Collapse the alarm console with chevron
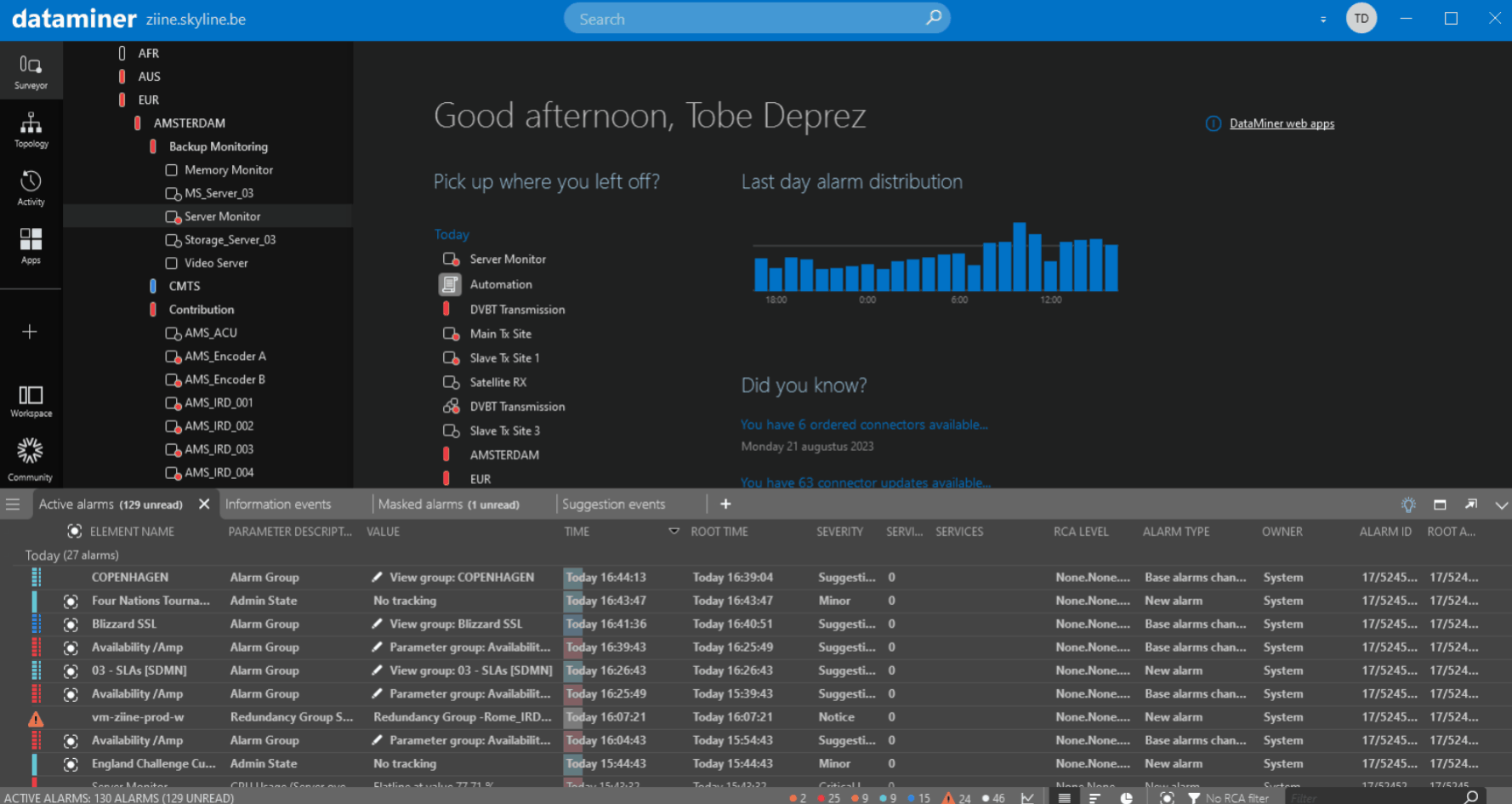This screenshot has width=1512, height=804. click(1501, 505)
